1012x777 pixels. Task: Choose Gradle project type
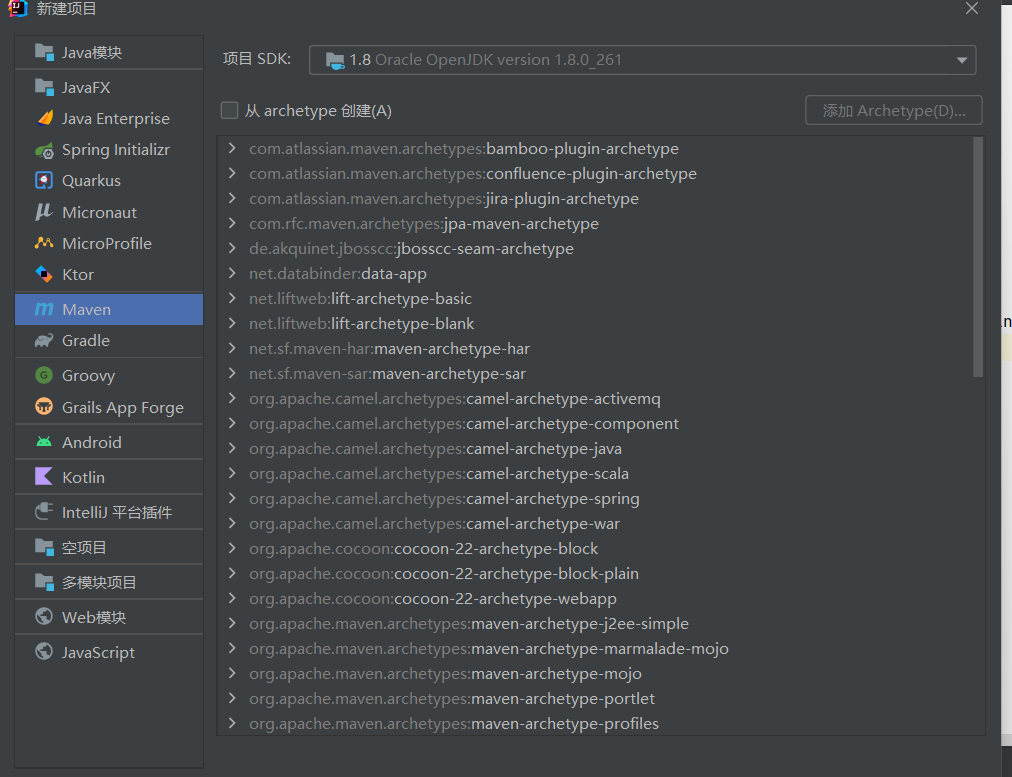point(109,341)
